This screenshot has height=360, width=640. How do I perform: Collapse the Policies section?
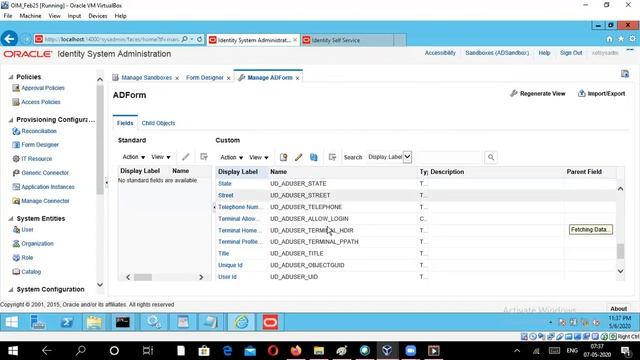[11, 77]
